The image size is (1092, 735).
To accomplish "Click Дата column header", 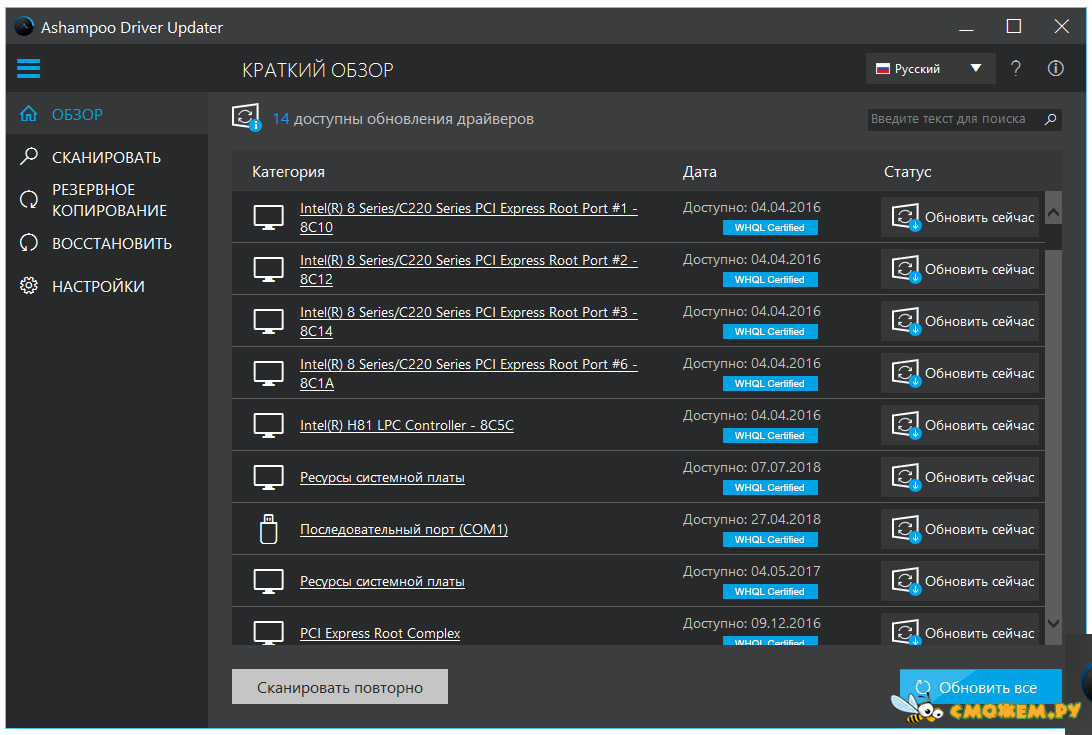I will point(699,172).
